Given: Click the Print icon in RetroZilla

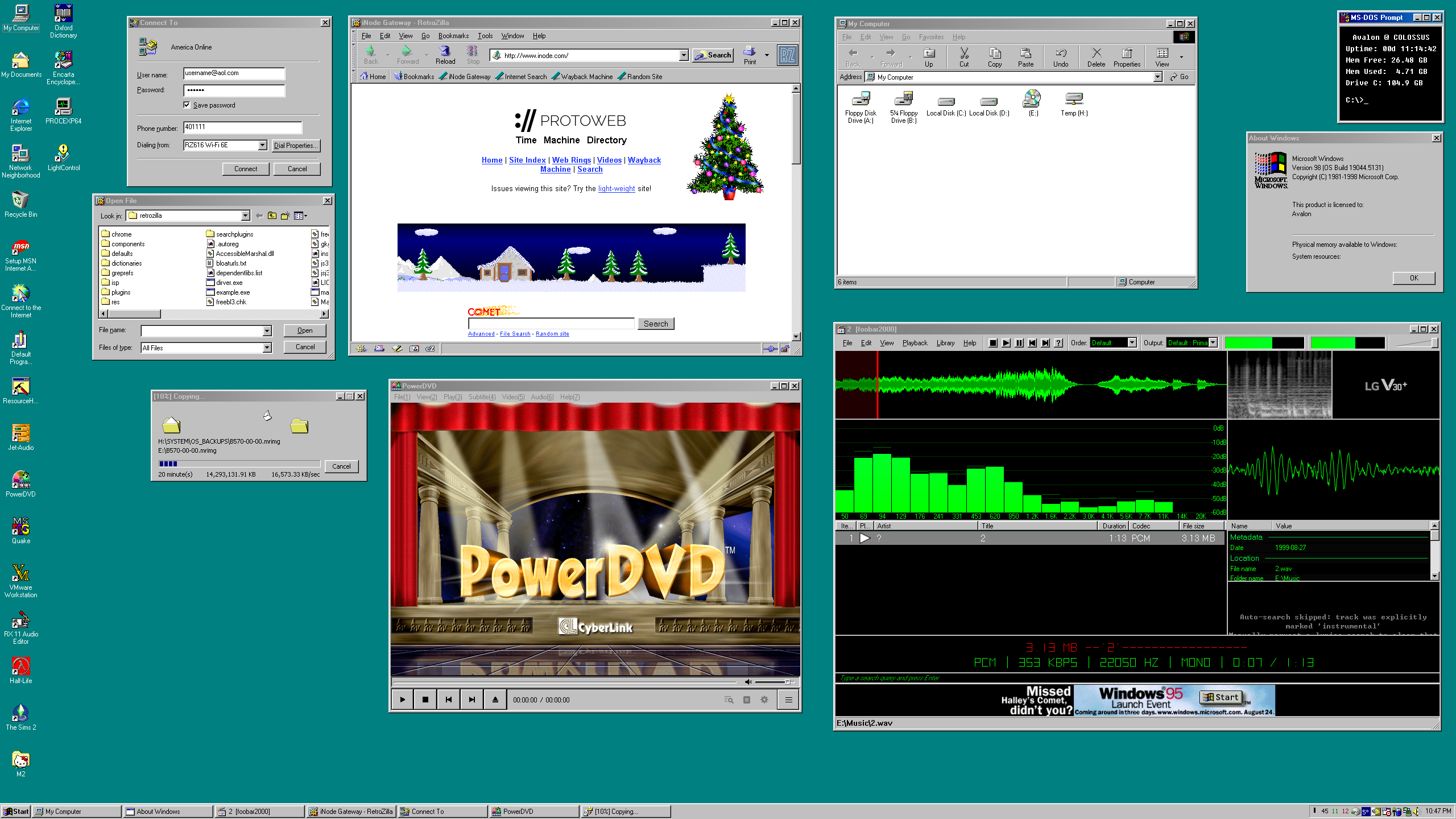Looking at the screenshot, I should (x=750, y=55).
